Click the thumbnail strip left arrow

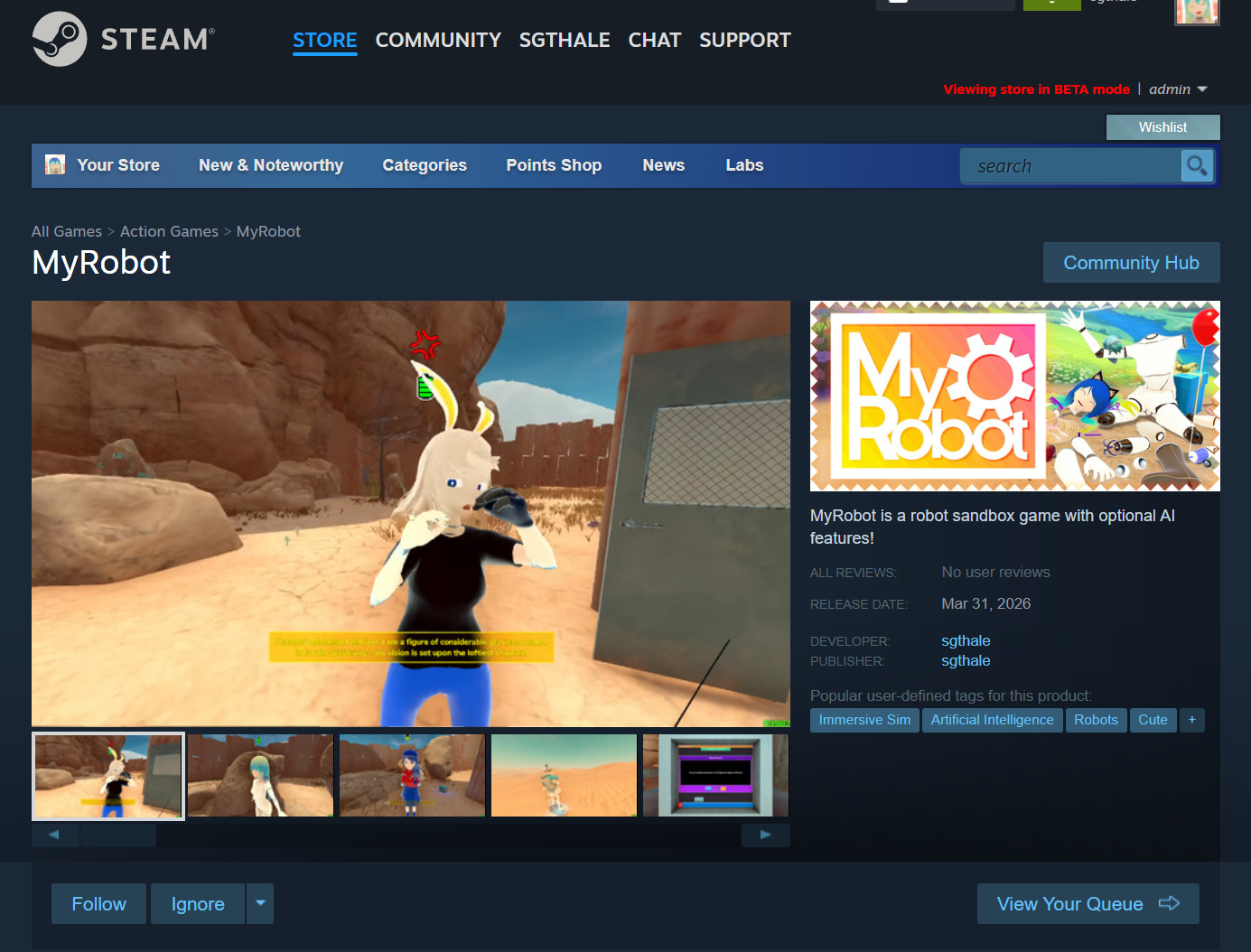pos(55,835)
